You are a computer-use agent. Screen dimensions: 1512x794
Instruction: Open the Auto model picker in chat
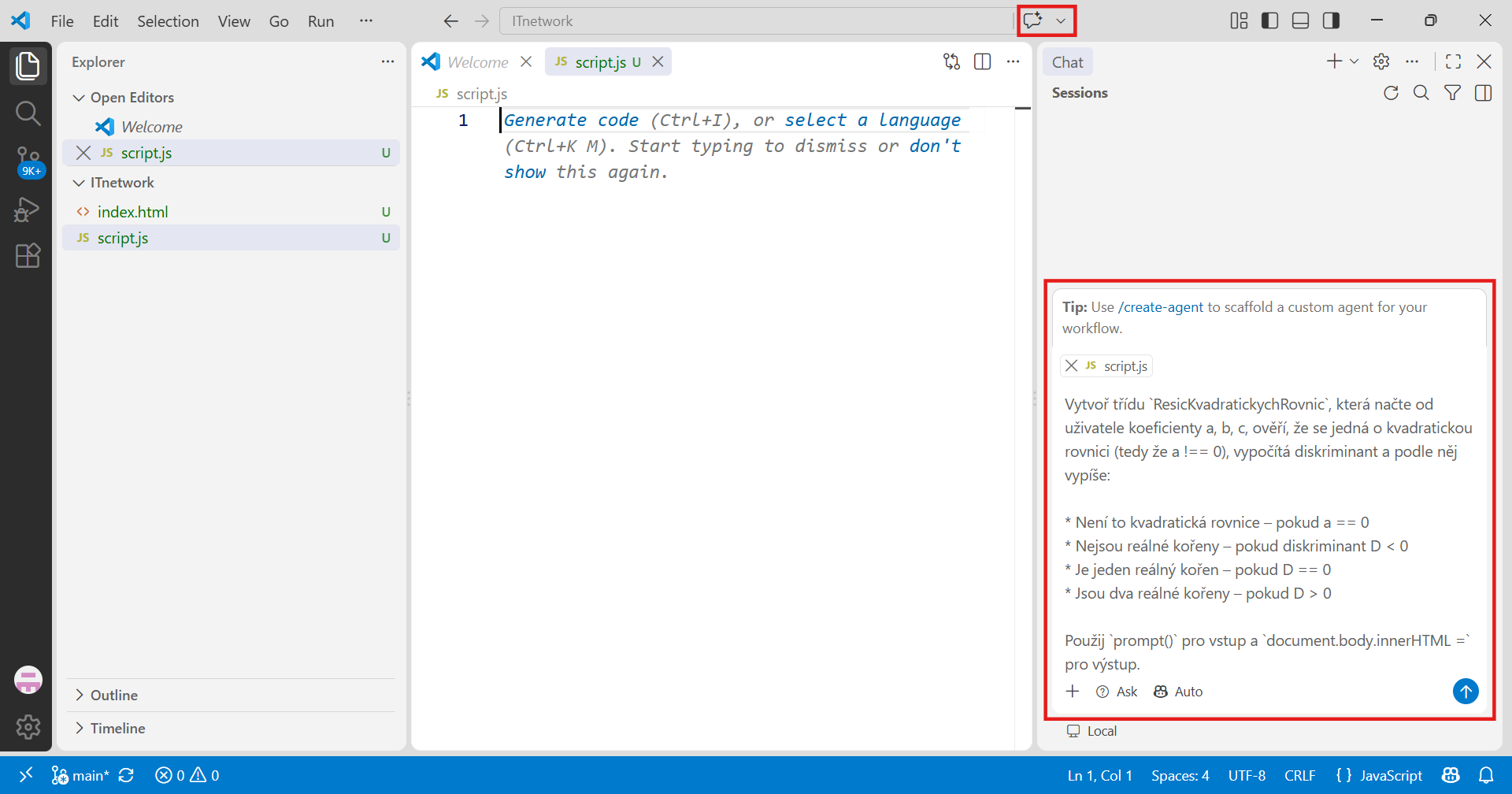pos(1178,692)
